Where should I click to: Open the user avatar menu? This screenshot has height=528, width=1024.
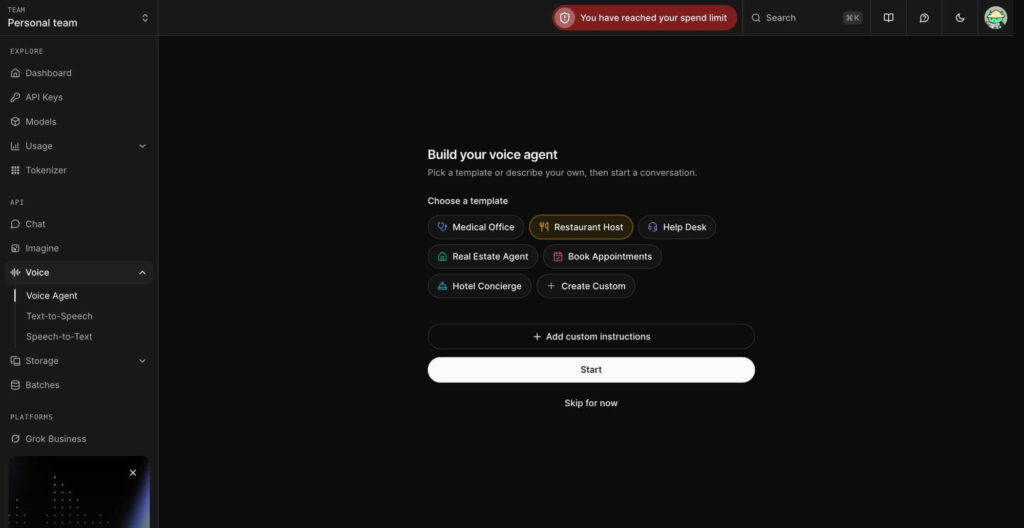pos(995,18)
